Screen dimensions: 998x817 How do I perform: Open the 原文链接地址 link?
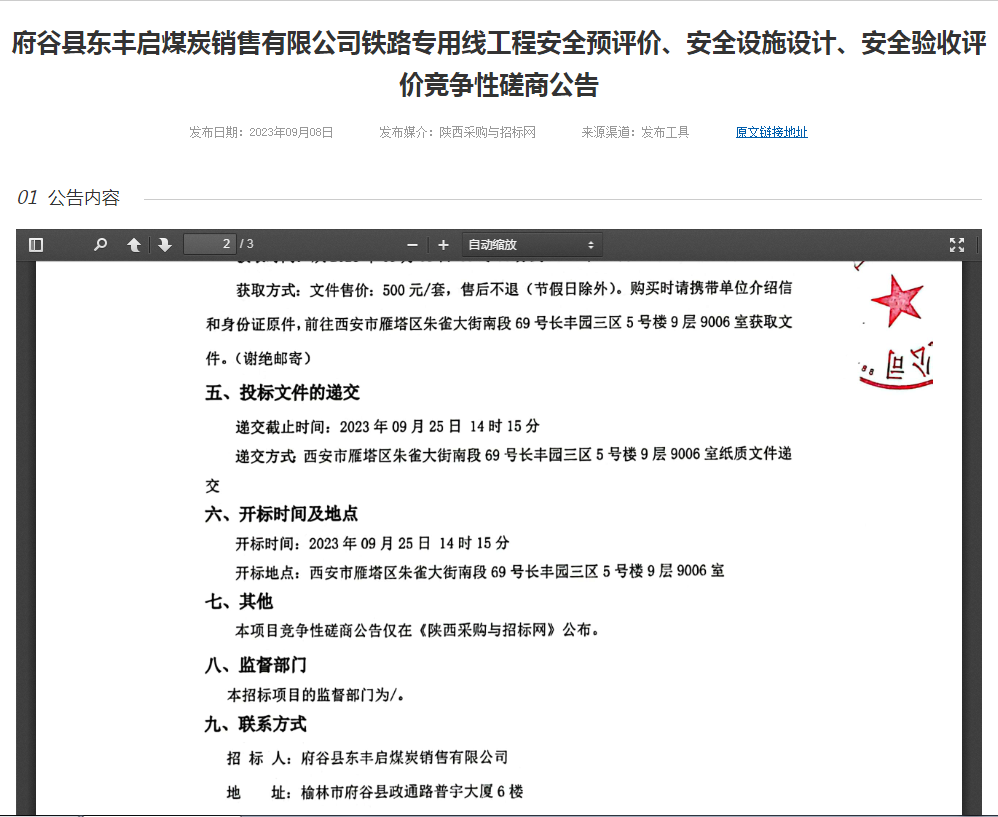tap(771, 132)
